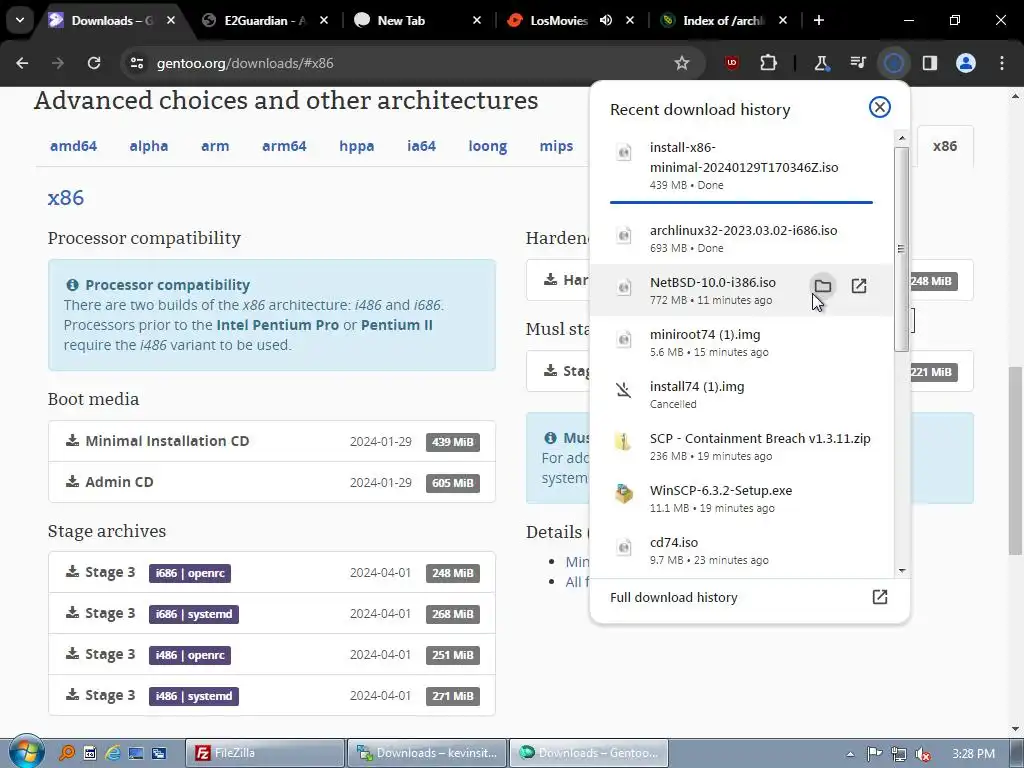Screen dimensions: 1024x768
Task: Select the x86 architecture tab
Action: click(945, 146)
